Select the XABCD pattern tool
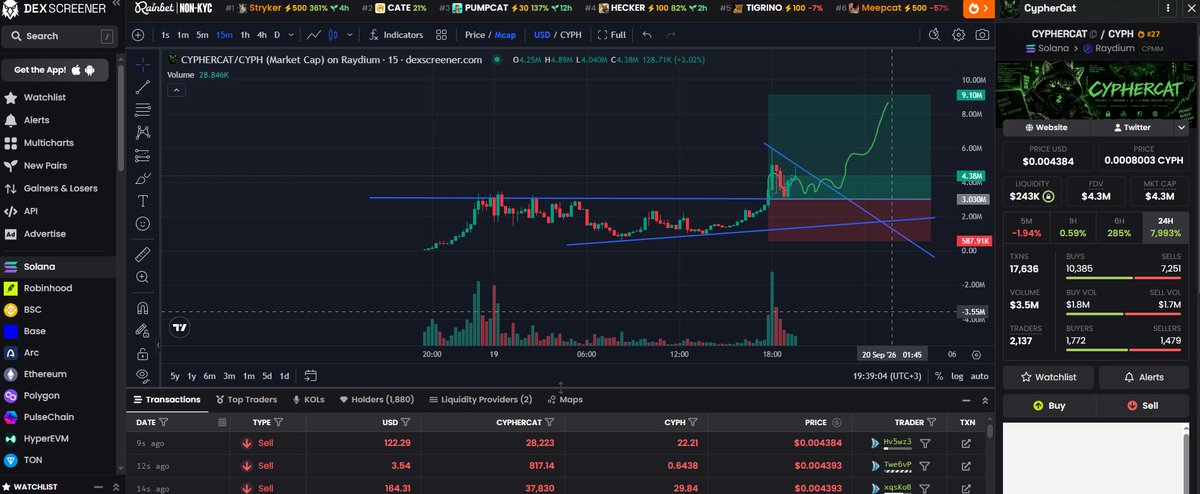The width and height of the screenshot is (1200, 494). click(142, 132)
